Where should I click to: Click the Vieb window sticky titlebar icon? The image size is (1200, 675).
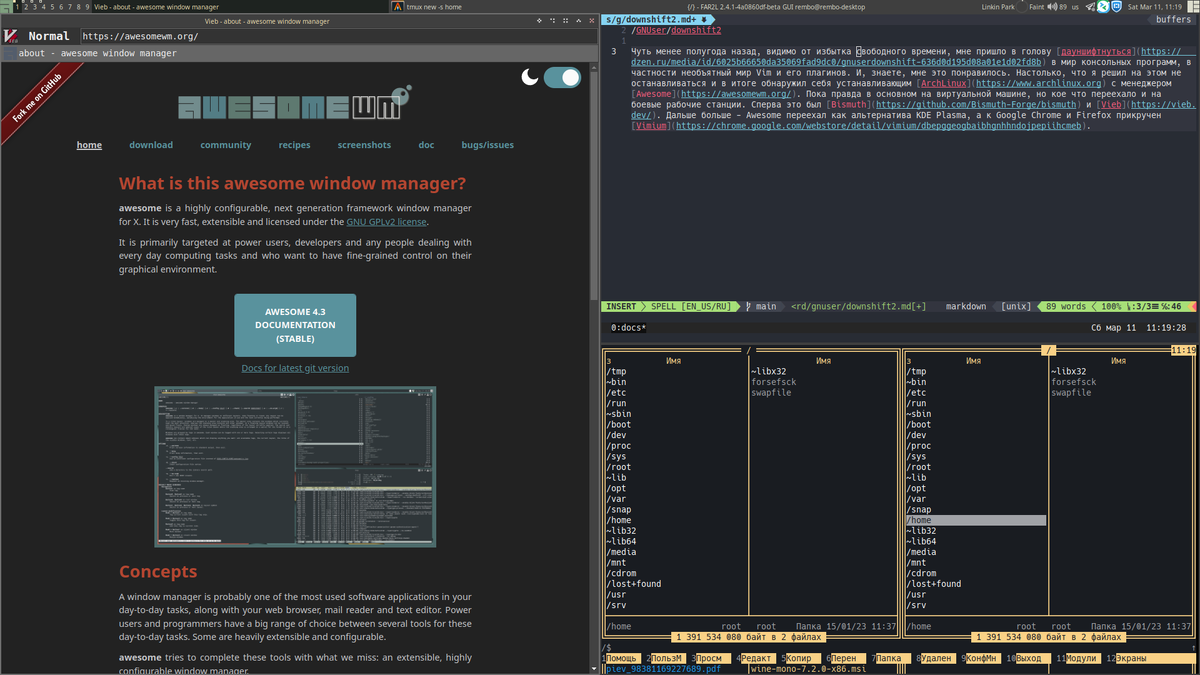click(x=566, y=19)
